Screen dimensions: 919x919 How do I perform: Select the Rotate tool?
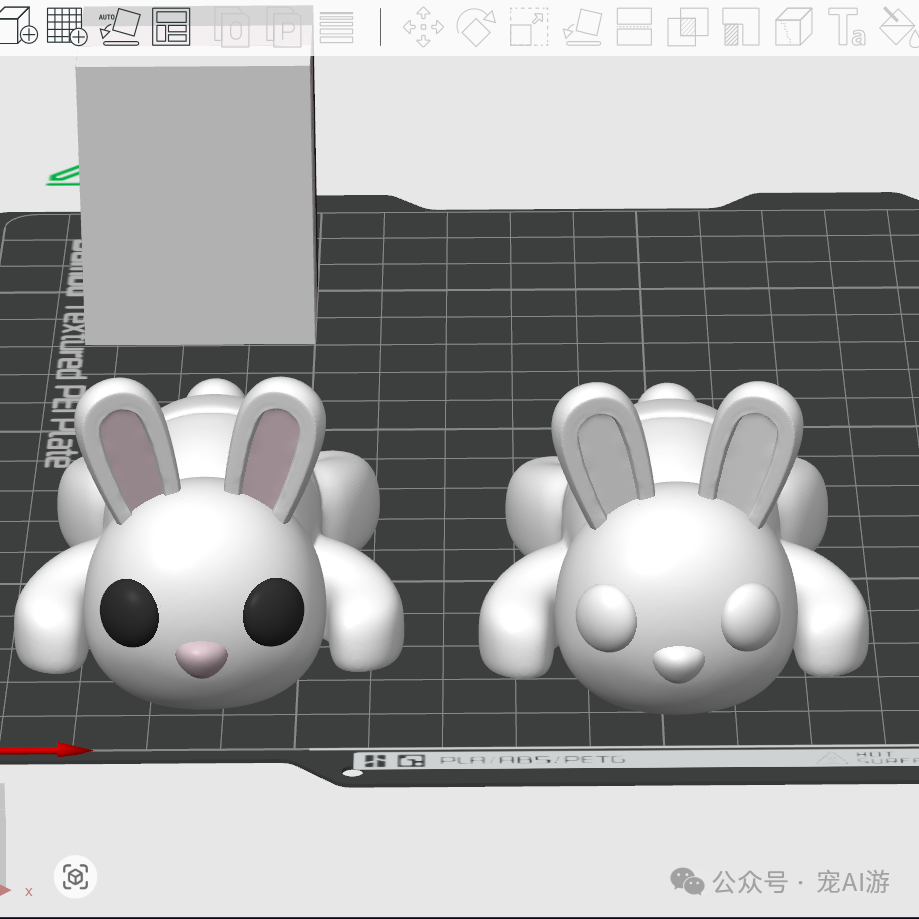[x=474, y=25]
